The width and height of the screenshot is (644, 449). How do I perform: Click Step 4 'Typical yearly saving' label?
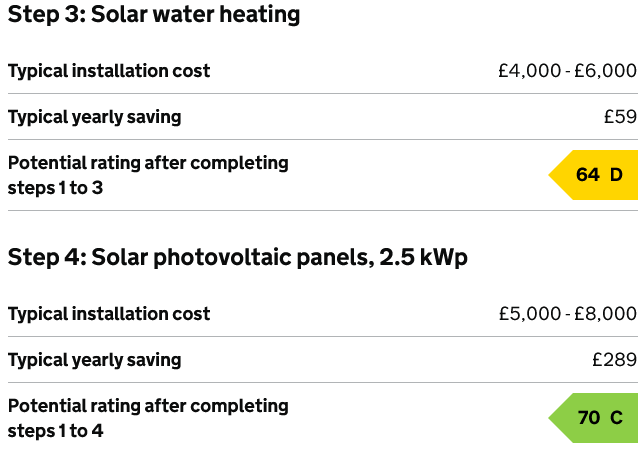[95, 360]
